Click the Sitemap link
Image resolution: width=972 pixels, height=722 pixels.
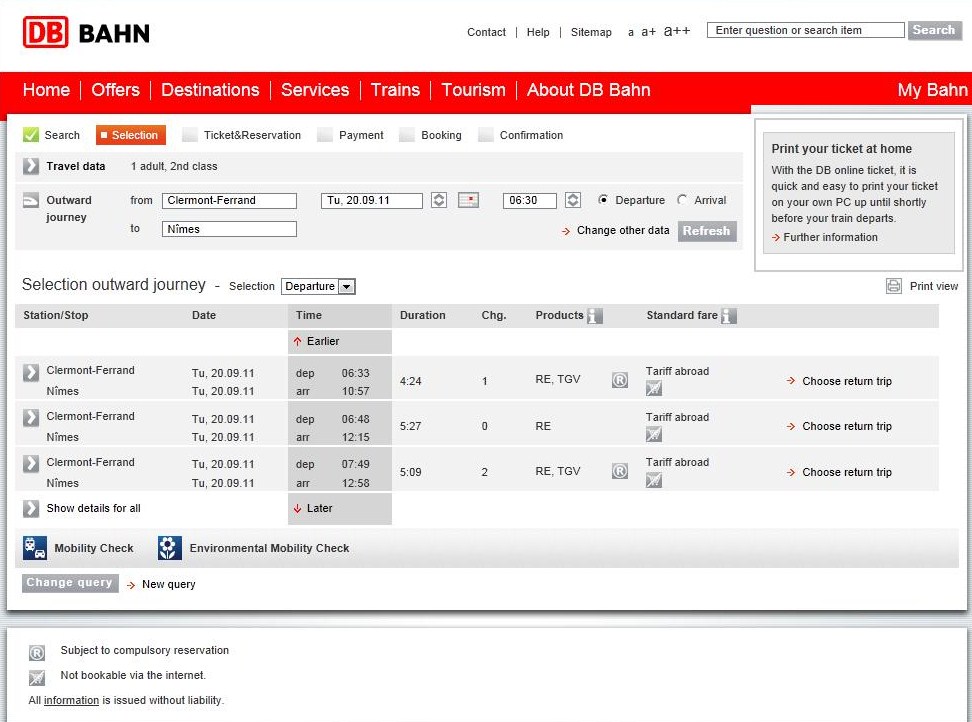click(591, 32)
